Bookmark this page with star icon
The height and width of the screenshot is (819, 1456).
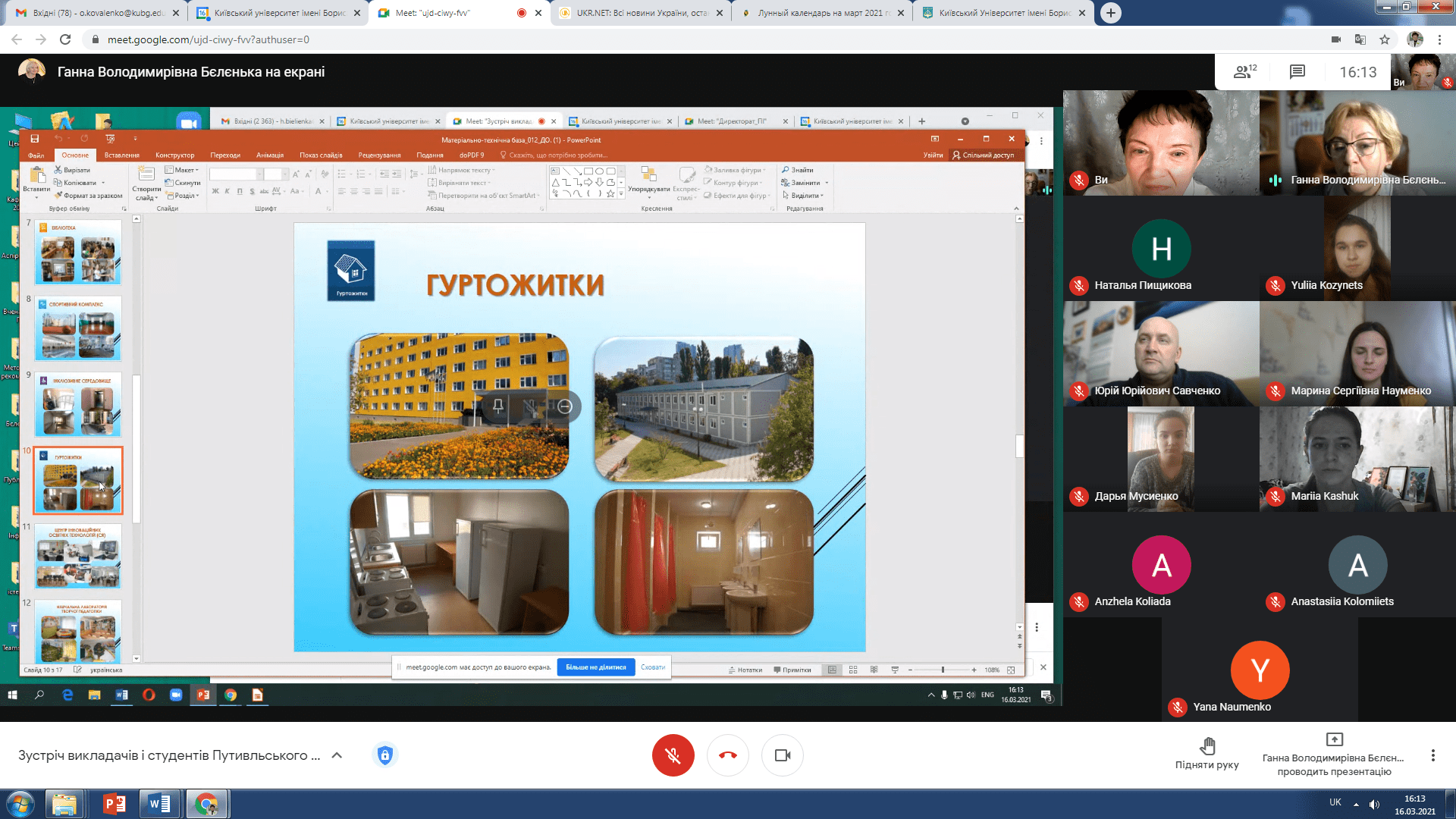1385,39
